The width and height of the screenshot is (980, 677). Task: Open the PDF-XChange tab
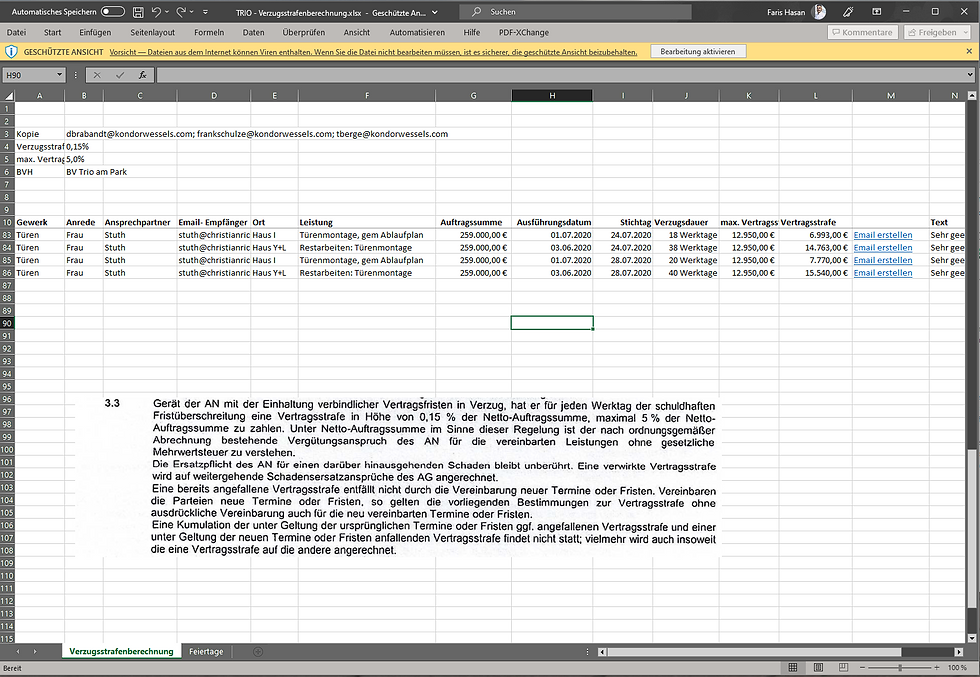pyautogui.click(x=523, y=33)
